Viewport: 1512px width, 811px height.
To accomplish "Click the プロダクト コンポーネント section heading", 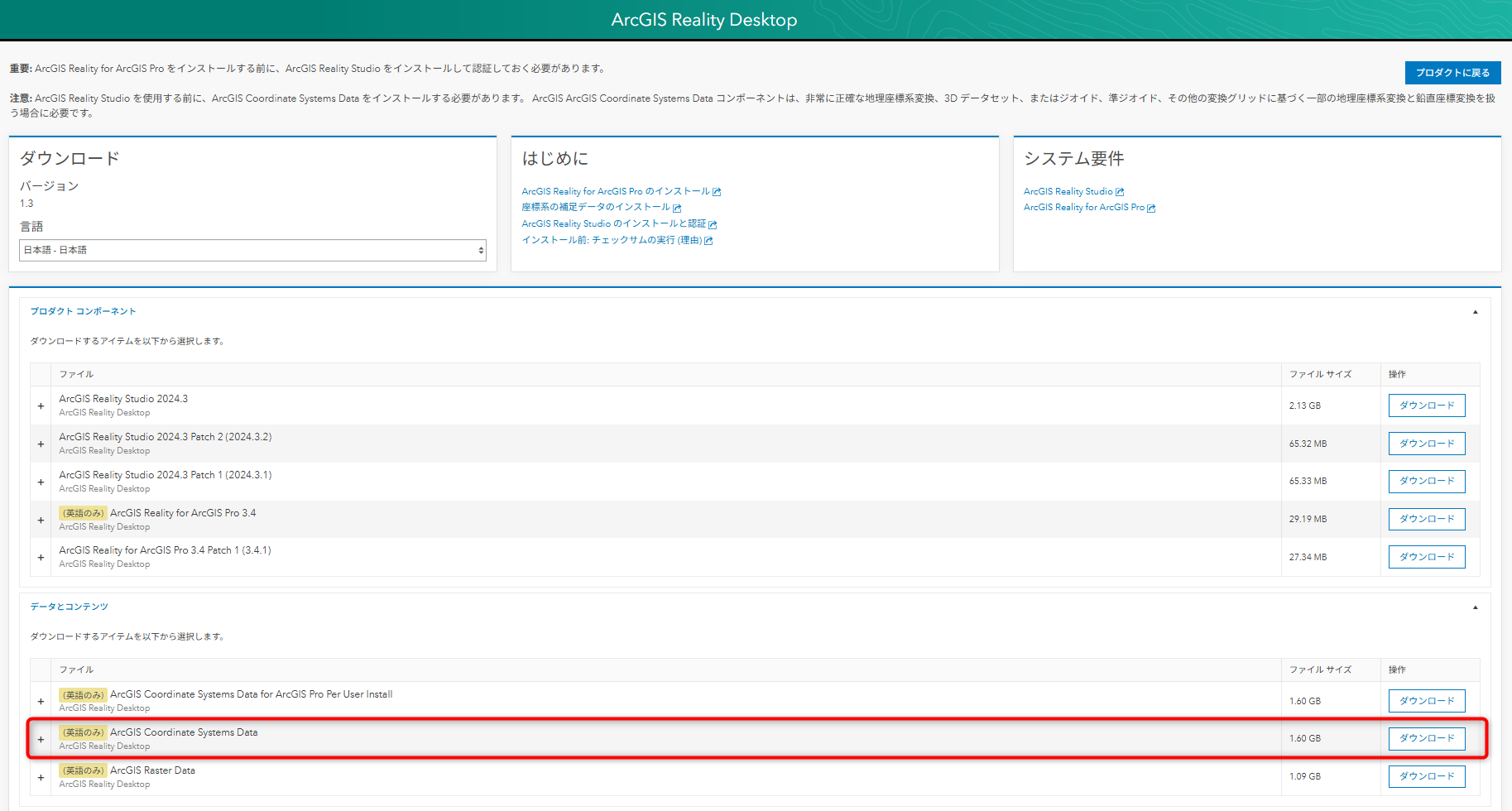I will pyautogui.click(x=83, y=311).
